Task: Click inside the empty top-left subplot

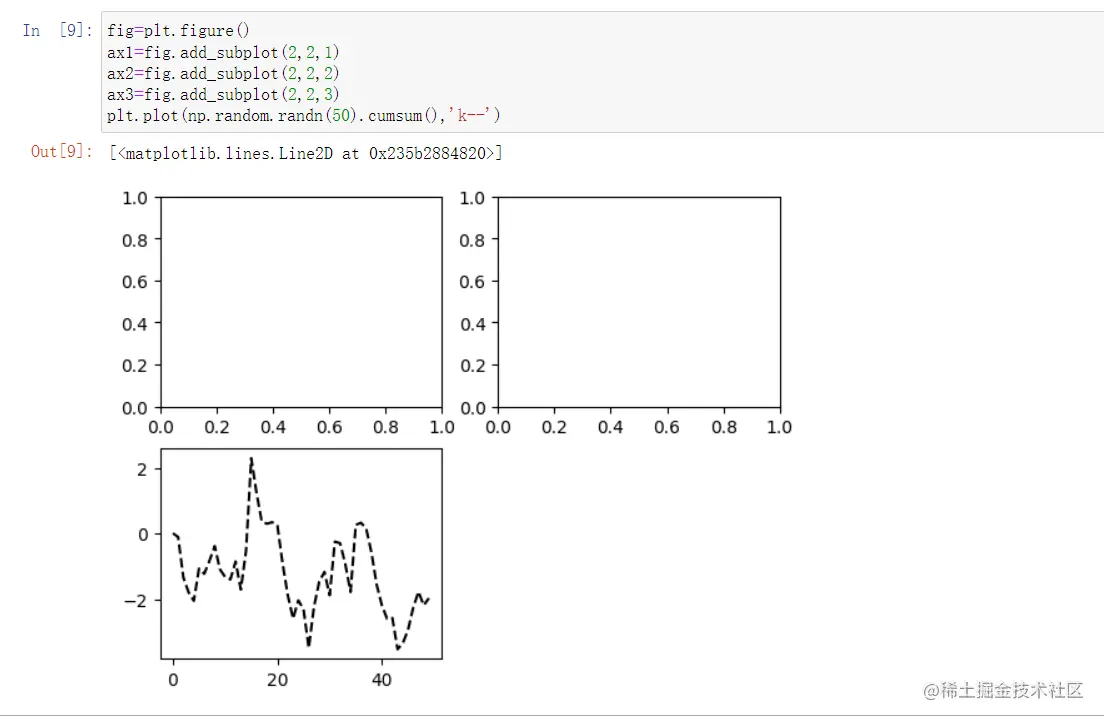Action: coord(301,302)
